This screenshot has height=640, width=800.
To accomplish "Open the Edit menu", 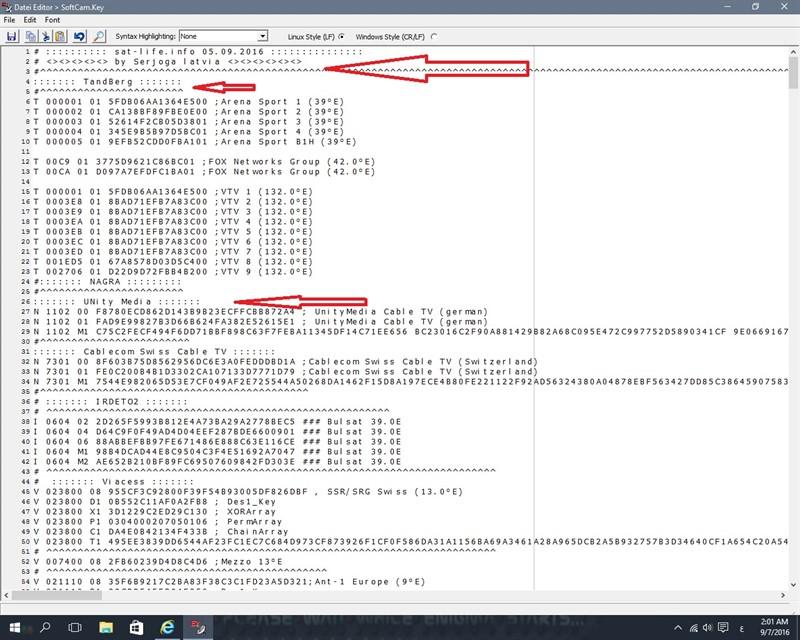I will [x=30, y=20].
